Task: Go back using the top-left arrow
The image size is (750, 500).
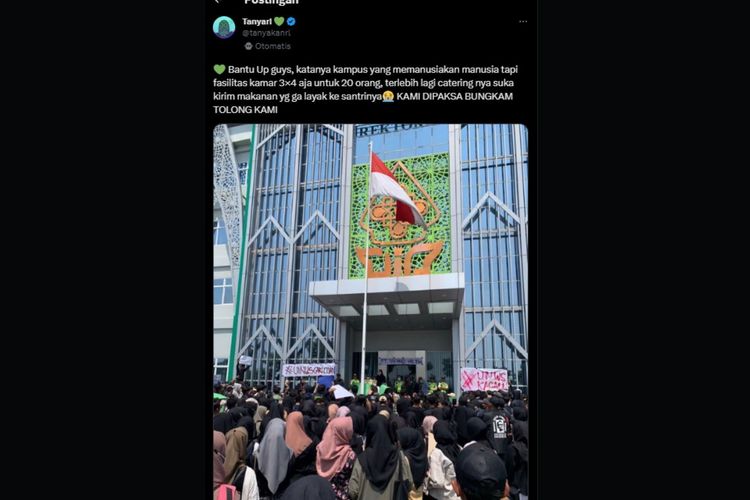Action: pos(217,2)
